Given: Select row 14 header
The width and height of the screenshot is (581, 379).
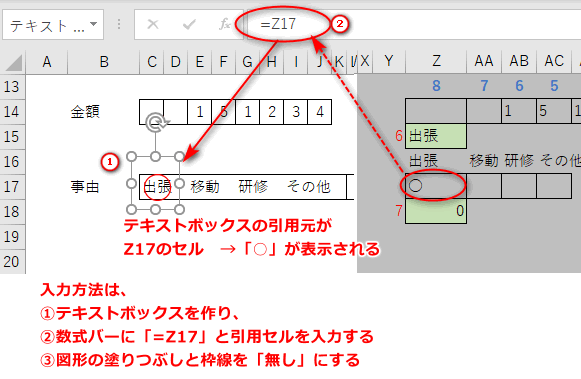Looking at the screenshot, I should (x=12, y=112).
